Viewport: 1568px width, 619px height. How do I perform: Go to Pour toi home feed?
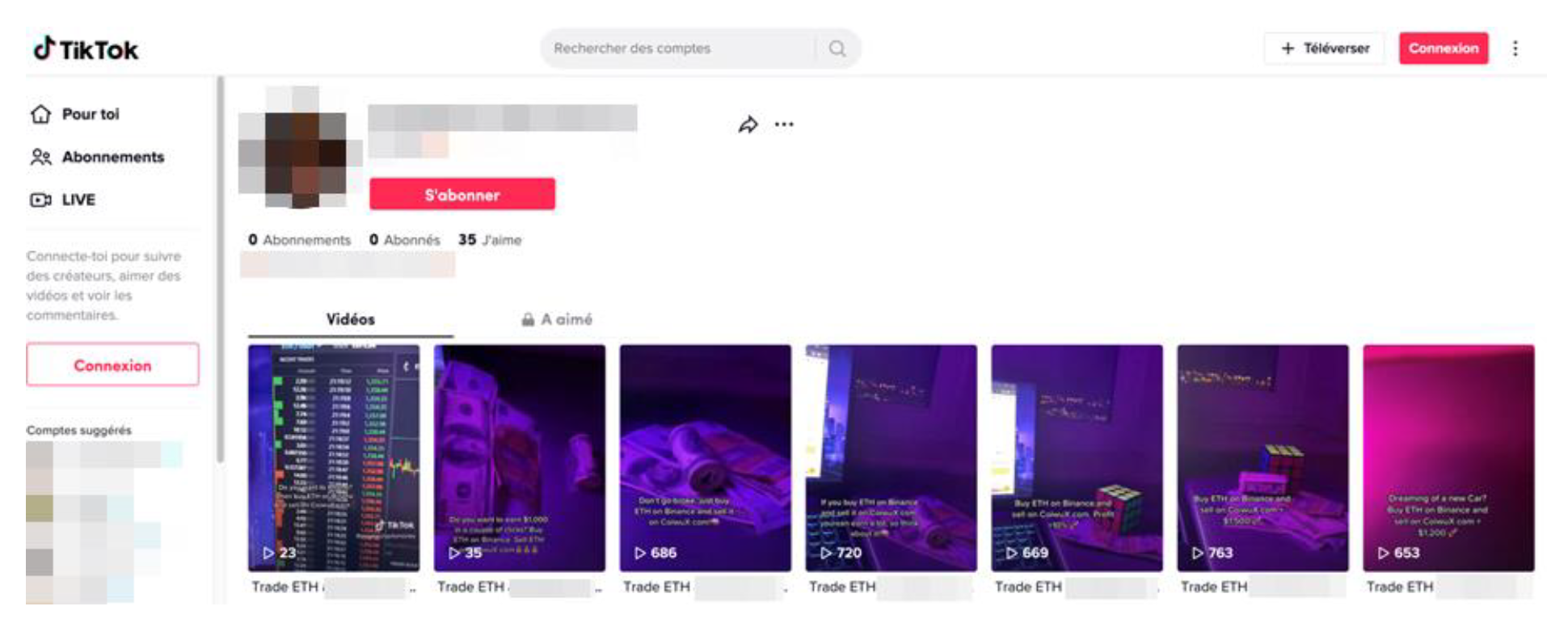coord(75,114)
